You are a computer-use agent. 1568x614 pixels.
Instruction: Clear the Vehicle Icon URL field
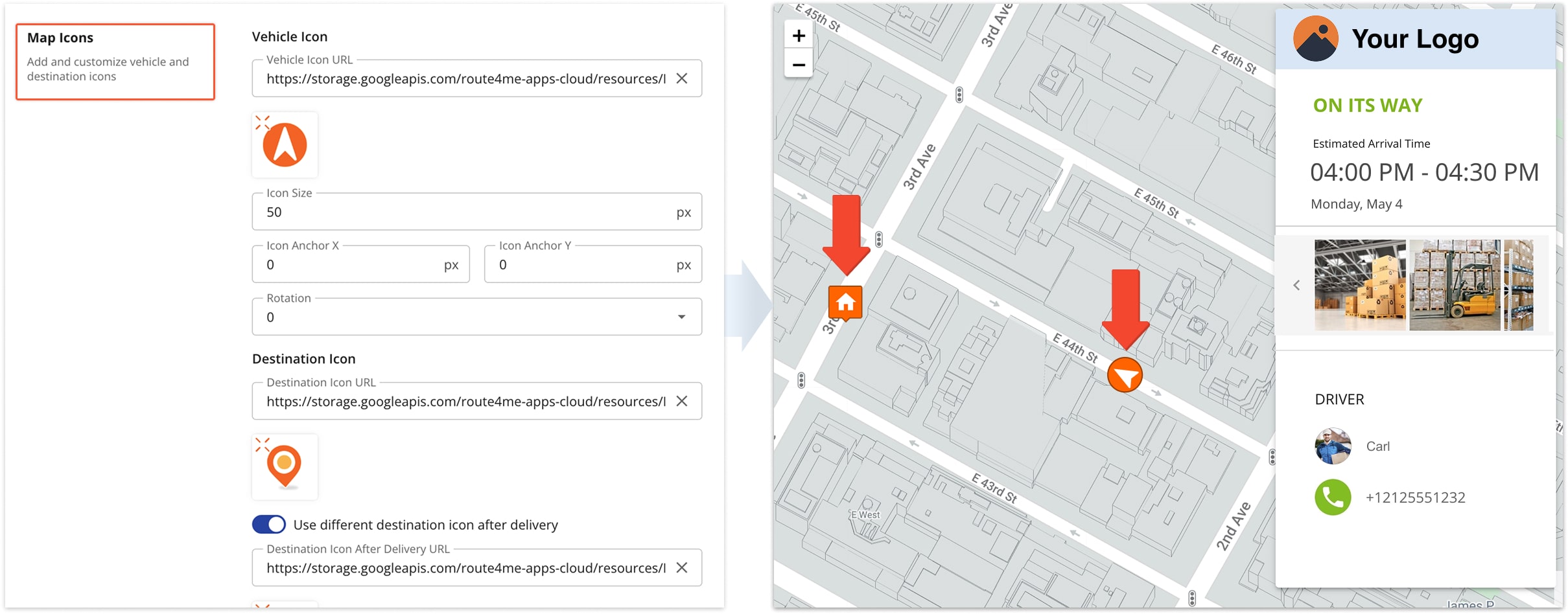pyautogui.click(x=682, y=78)
